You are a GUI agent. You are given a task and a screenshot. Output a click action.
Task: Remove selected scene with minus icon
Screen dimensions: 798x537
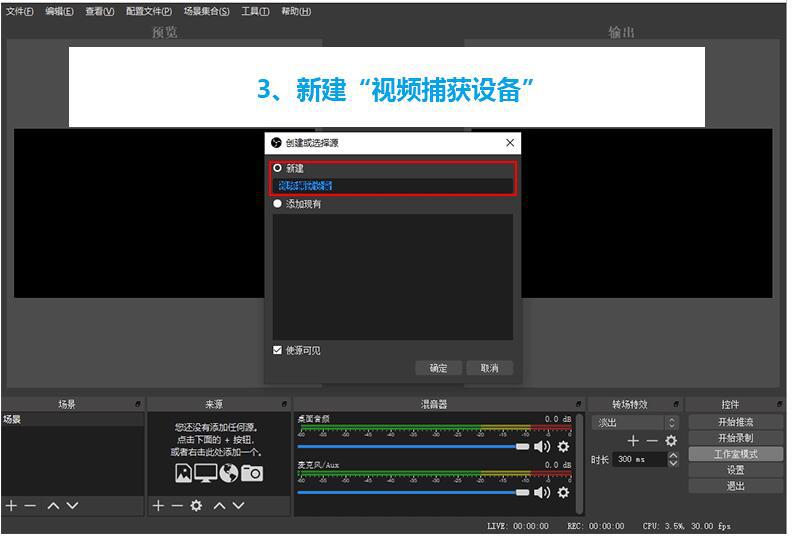pyautogui.click(x=30, y=505)
